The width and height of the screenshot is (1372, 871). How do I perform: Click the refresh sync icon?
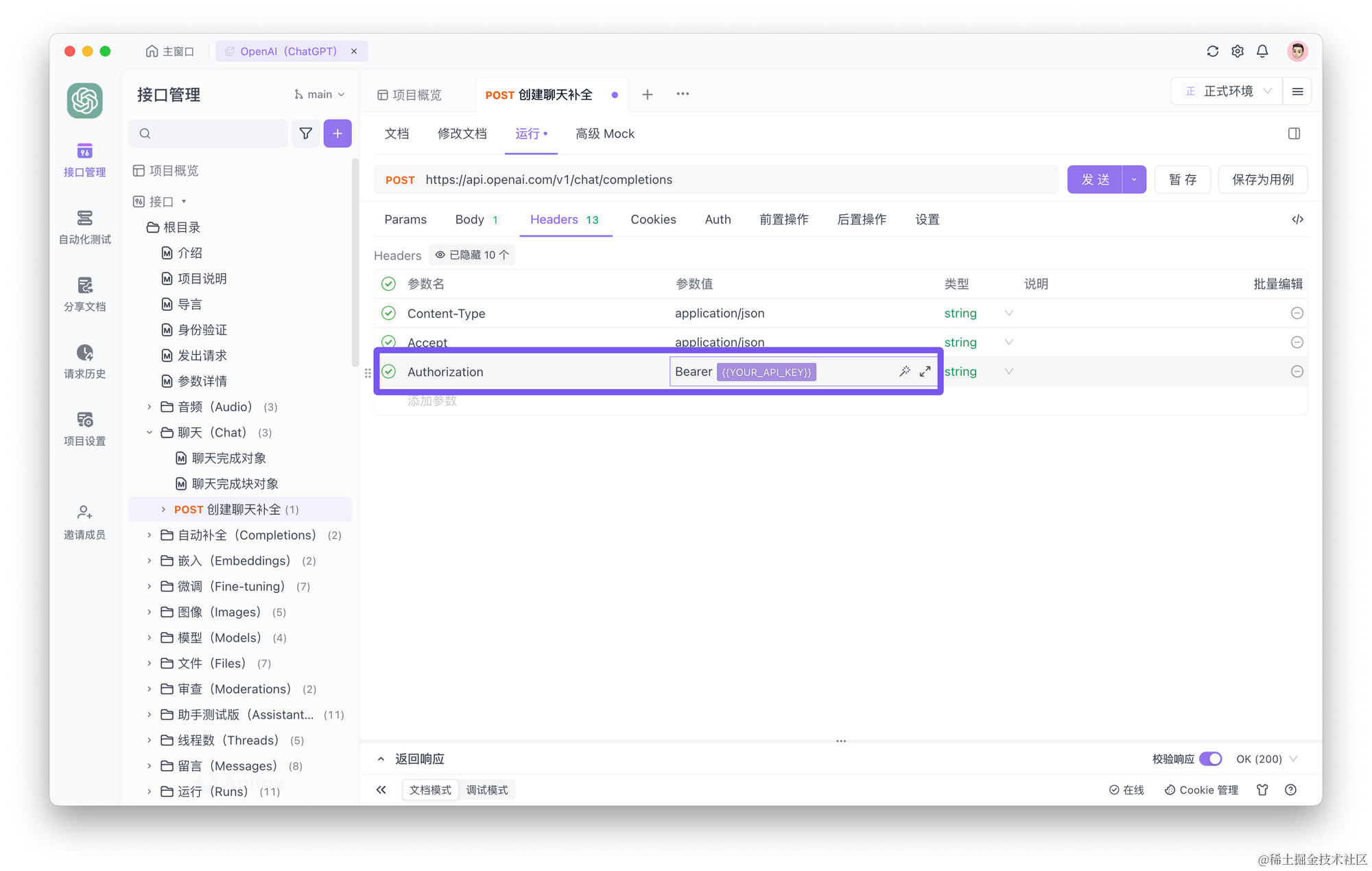[1212, 51]
